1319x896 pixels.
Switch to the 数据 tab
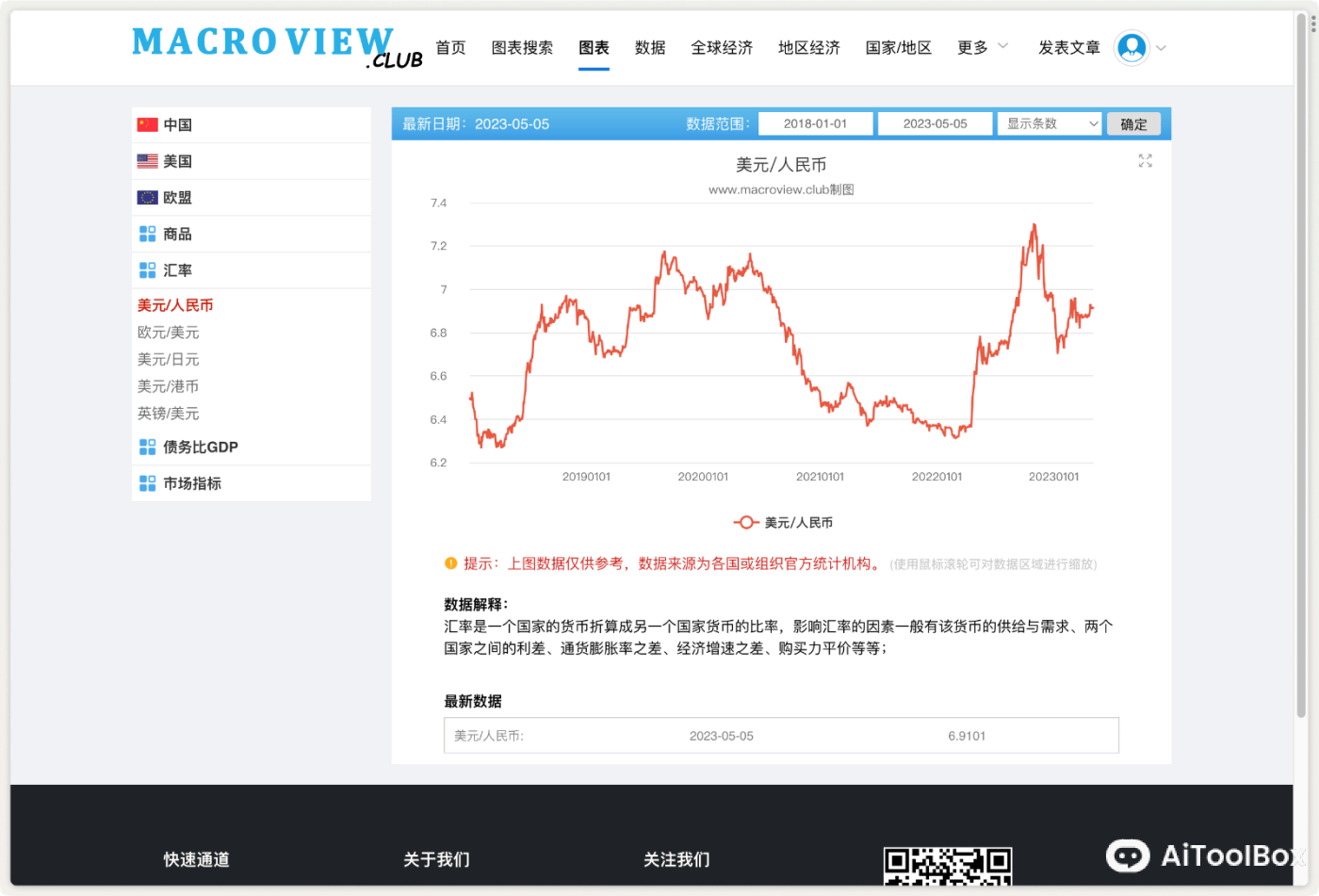(649, 47)
